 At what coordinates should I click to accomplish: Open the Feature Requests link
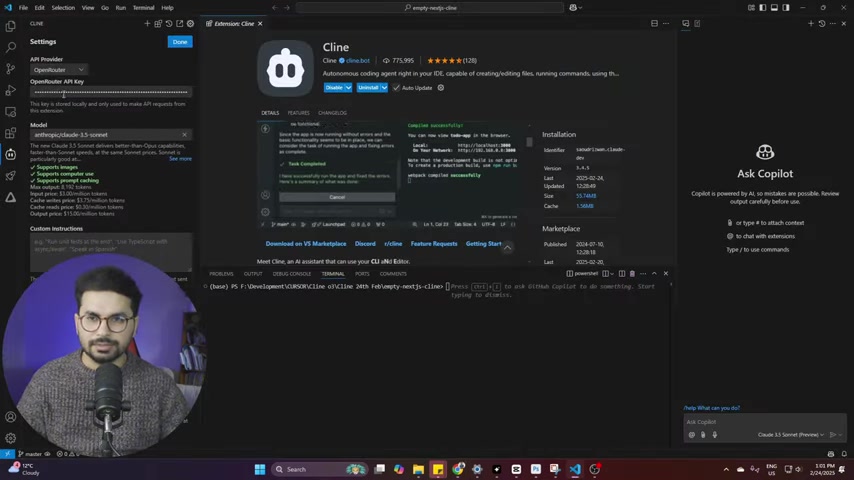coord(434,244)
